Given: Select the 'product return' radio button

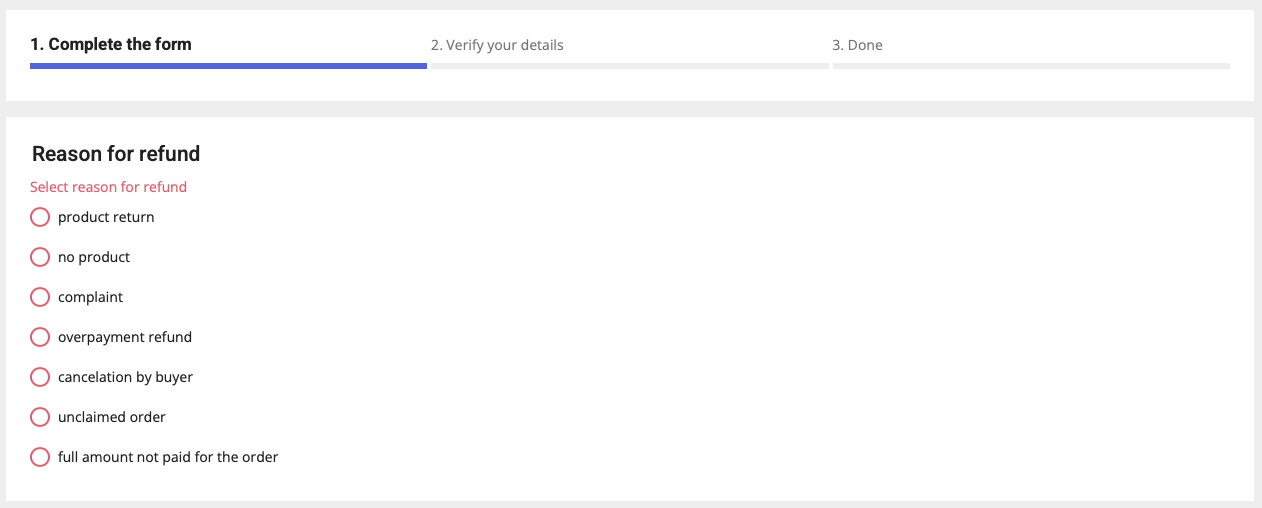Looking at the screenshot, I should pyautogui.click(x=40, y=217).
